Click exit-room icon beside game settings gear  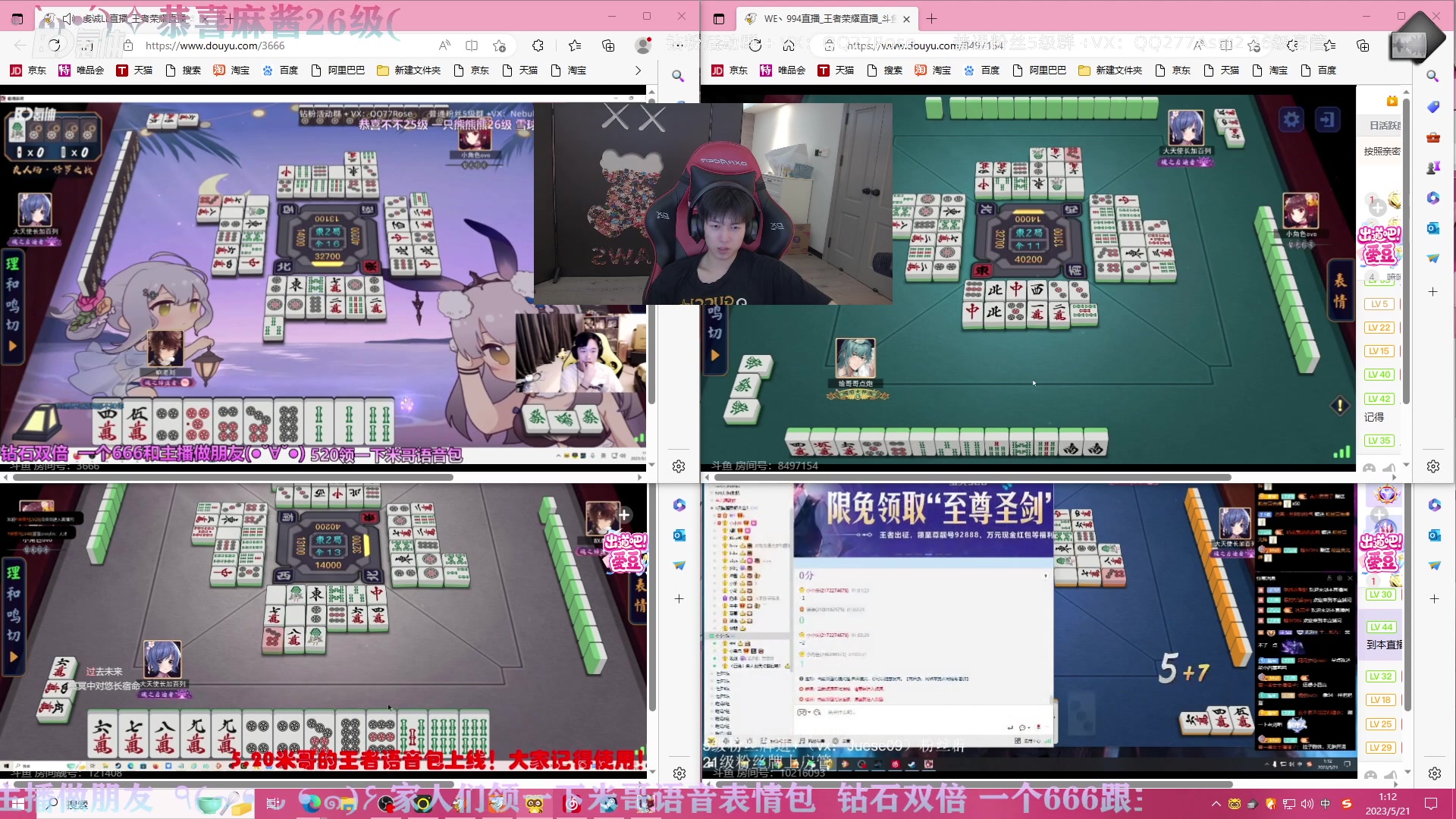[x=1327, y=119]
